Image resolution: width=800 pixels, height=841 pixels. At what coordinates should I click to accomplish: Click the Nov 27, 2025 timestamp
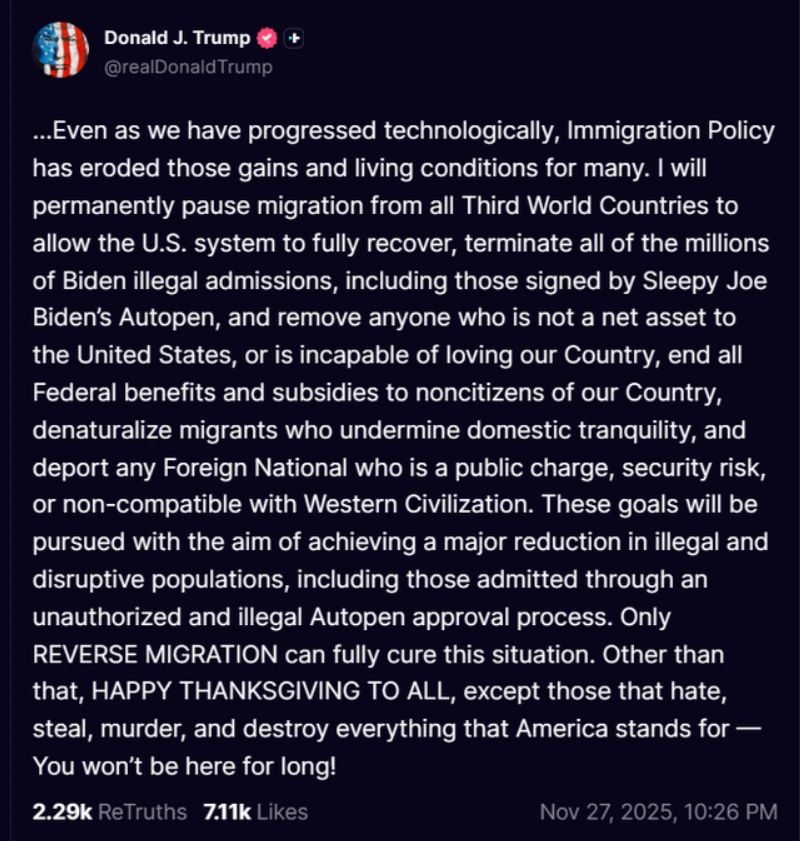pos(608,811)
